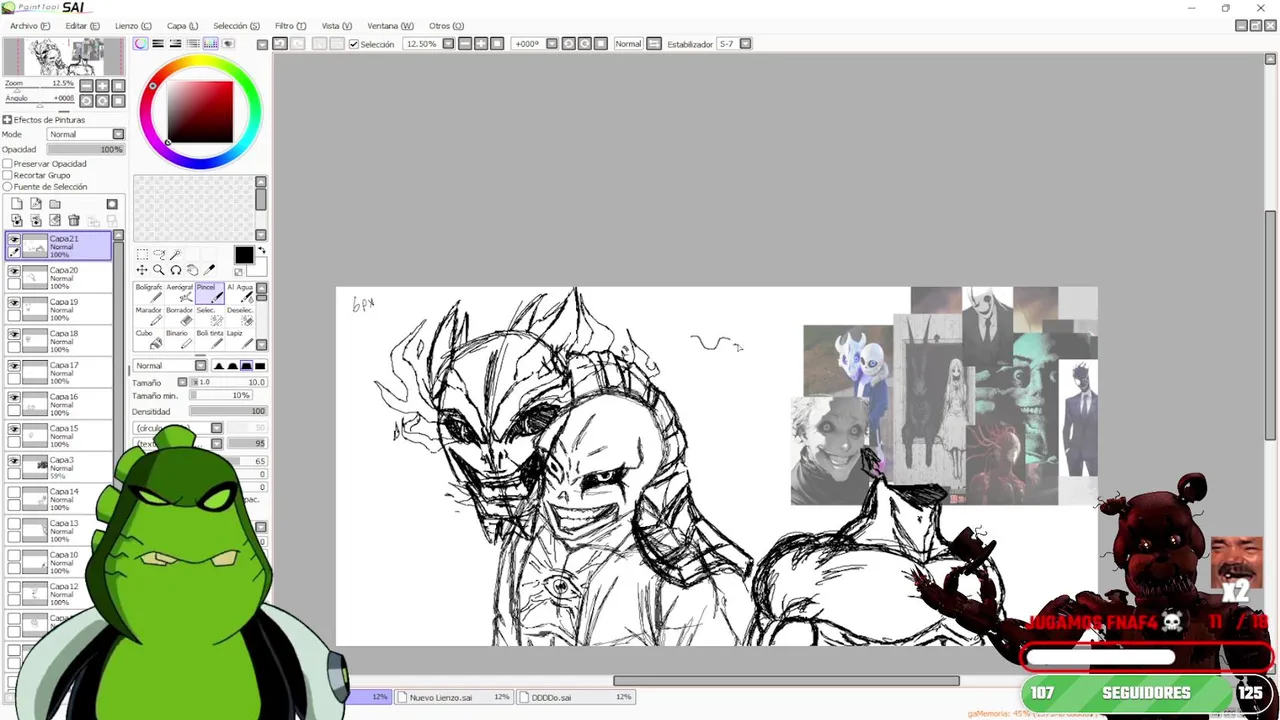Delete the current layer with trash icon

(74, 220)
